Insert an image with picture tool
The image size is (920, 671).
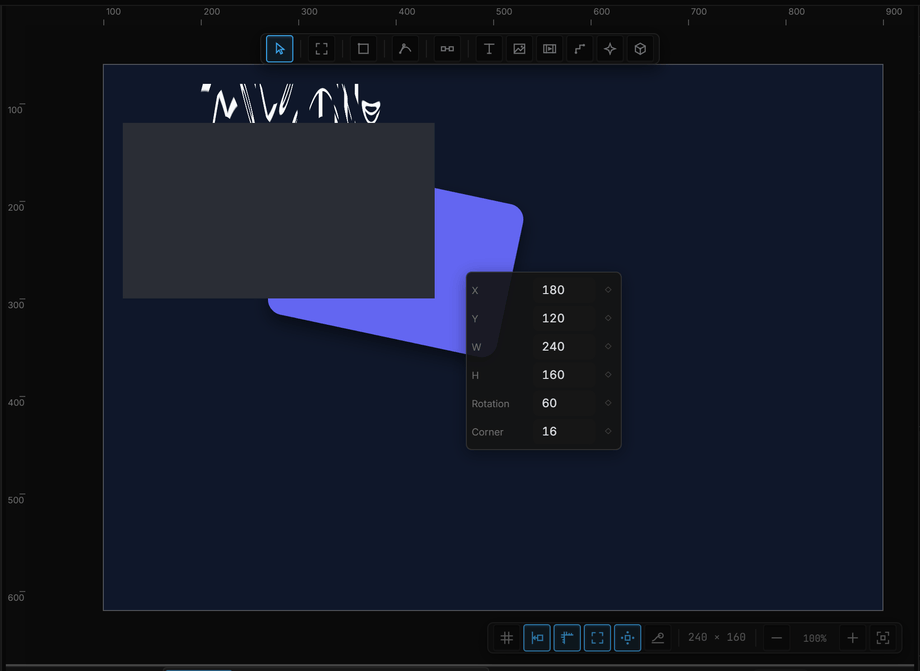(519, 49)
